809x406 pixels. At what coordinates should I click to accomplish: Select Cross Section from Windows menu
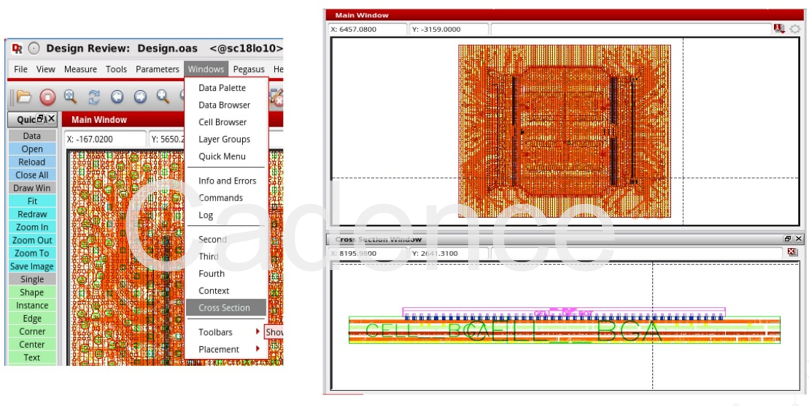pos(224,308)
